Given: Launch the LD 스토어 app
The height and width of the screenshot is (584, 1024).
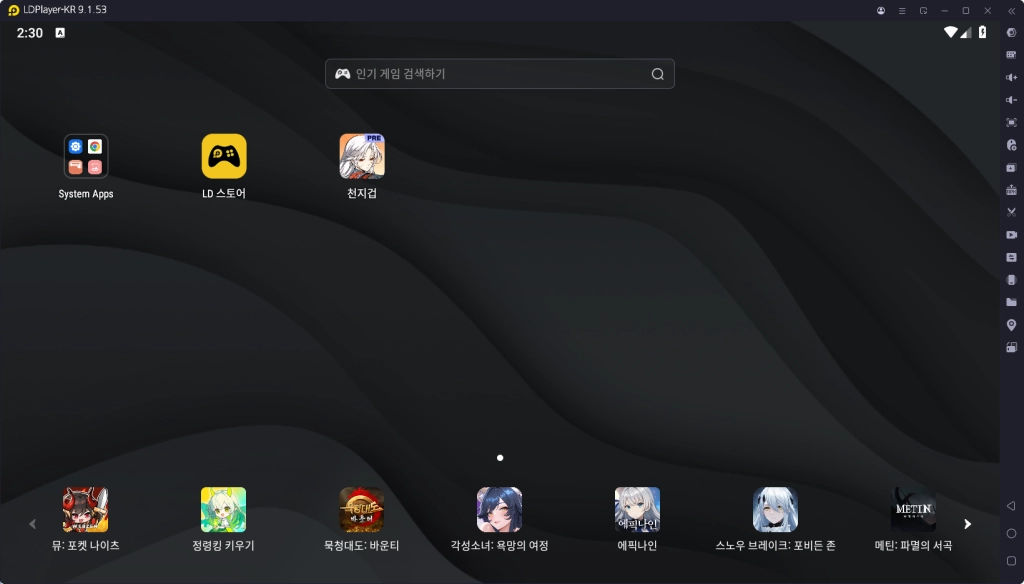Looking at the screenshot, I should (224, 157).
